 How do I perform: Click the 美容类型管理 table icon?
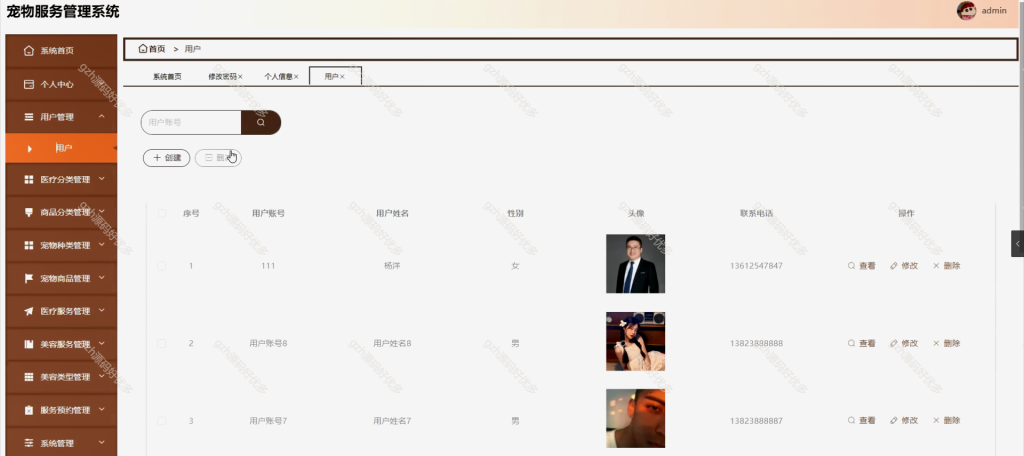tap(28, 377)
